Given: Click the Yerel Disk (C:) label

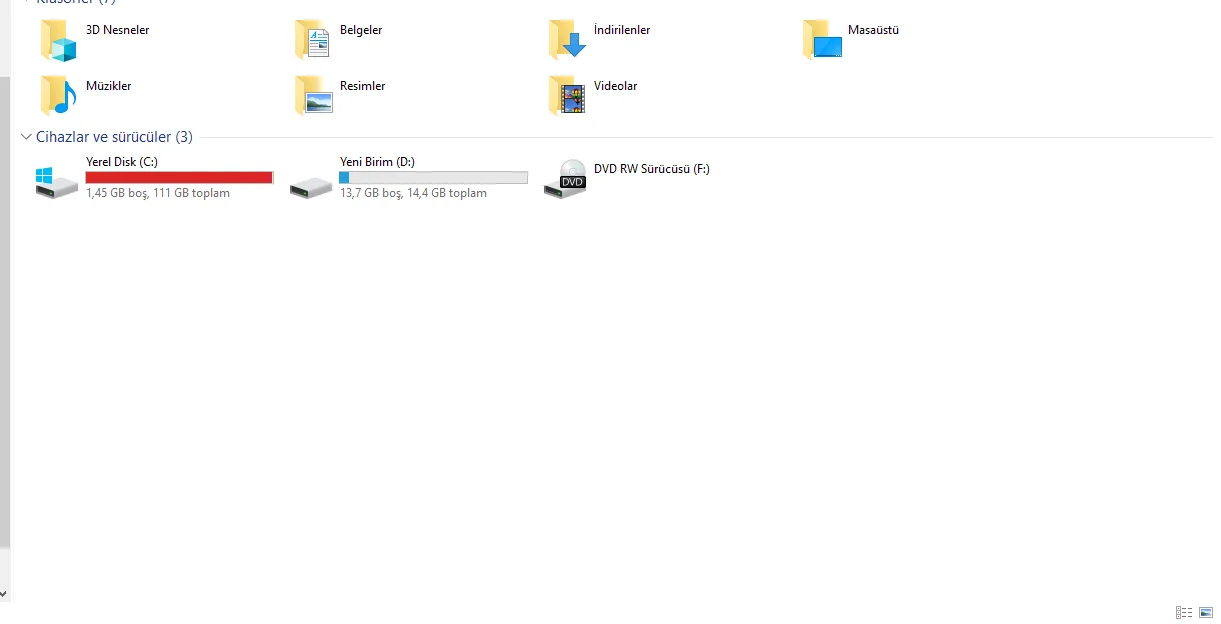Looking at the screenshot, I should (x=122, y=161).
